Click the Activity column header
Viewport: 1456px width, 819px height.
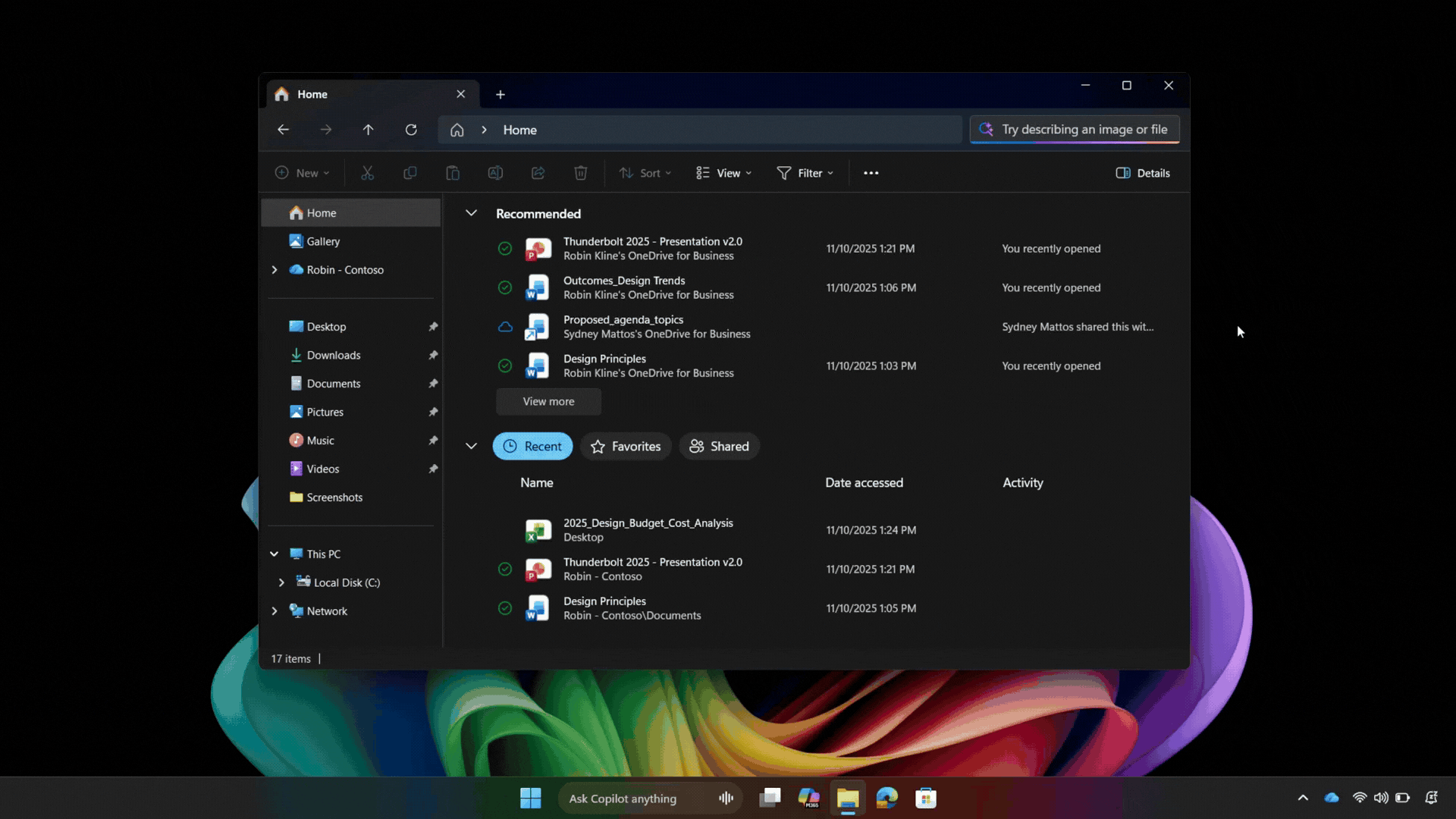pos(1023,482)
